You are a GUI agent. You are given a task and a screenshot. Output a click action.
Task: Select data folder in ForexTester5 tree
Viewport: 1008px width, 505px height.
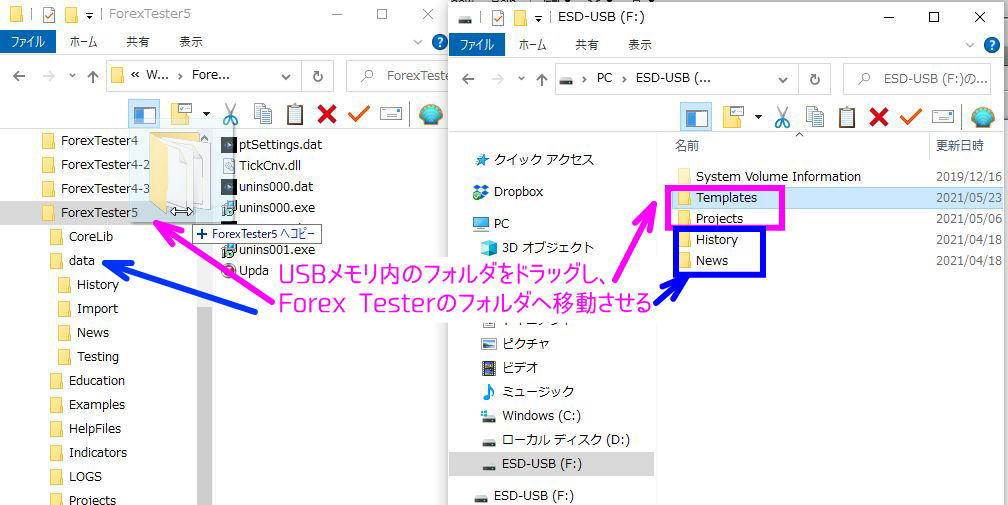pyautogui.click(x=82, y=261)
